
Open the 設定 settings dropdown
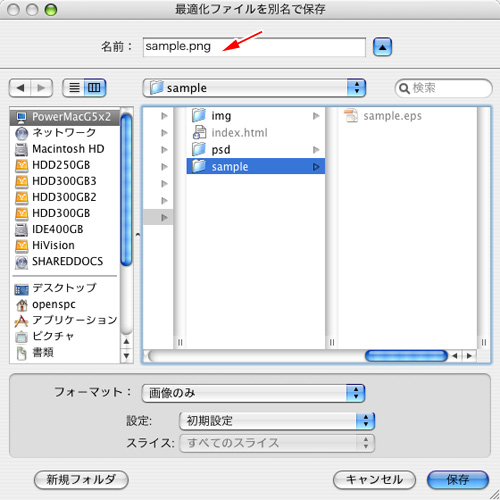(x=277, y=421)
